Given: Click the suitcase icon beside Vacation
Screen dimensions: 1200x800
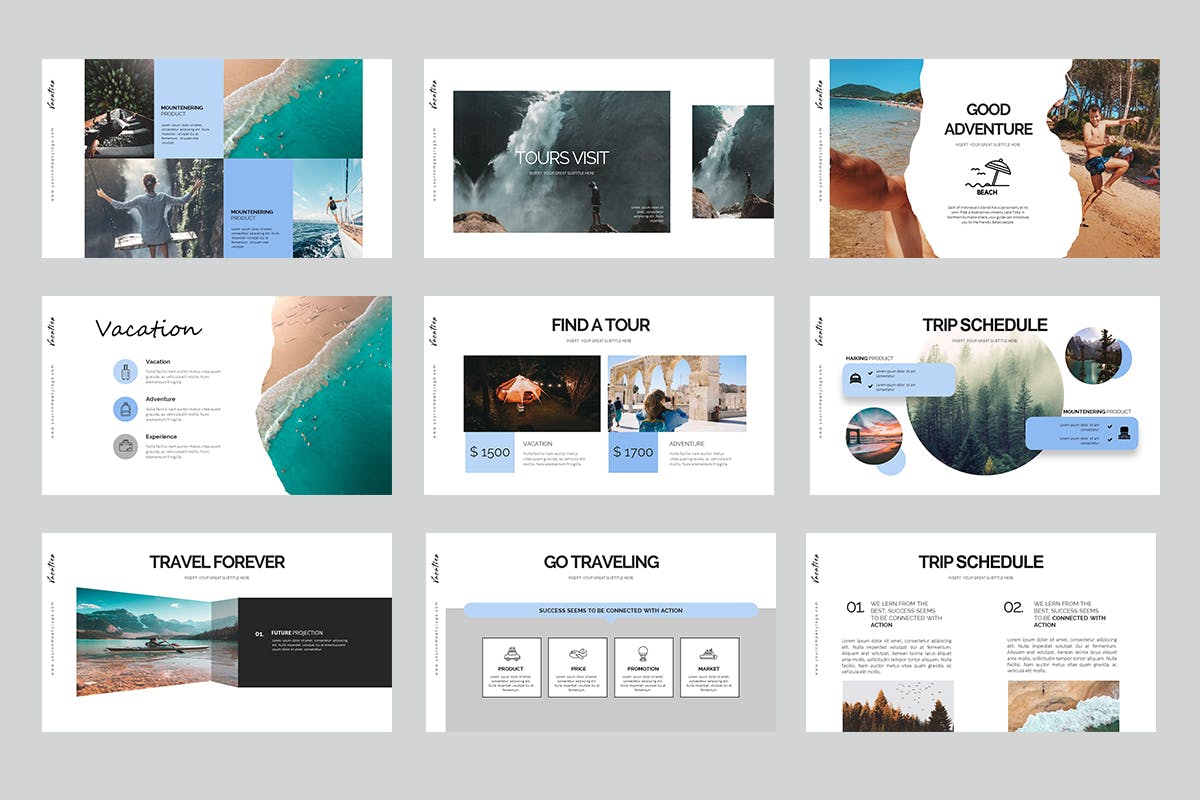Looking at the screenshot, I should 126,372.
